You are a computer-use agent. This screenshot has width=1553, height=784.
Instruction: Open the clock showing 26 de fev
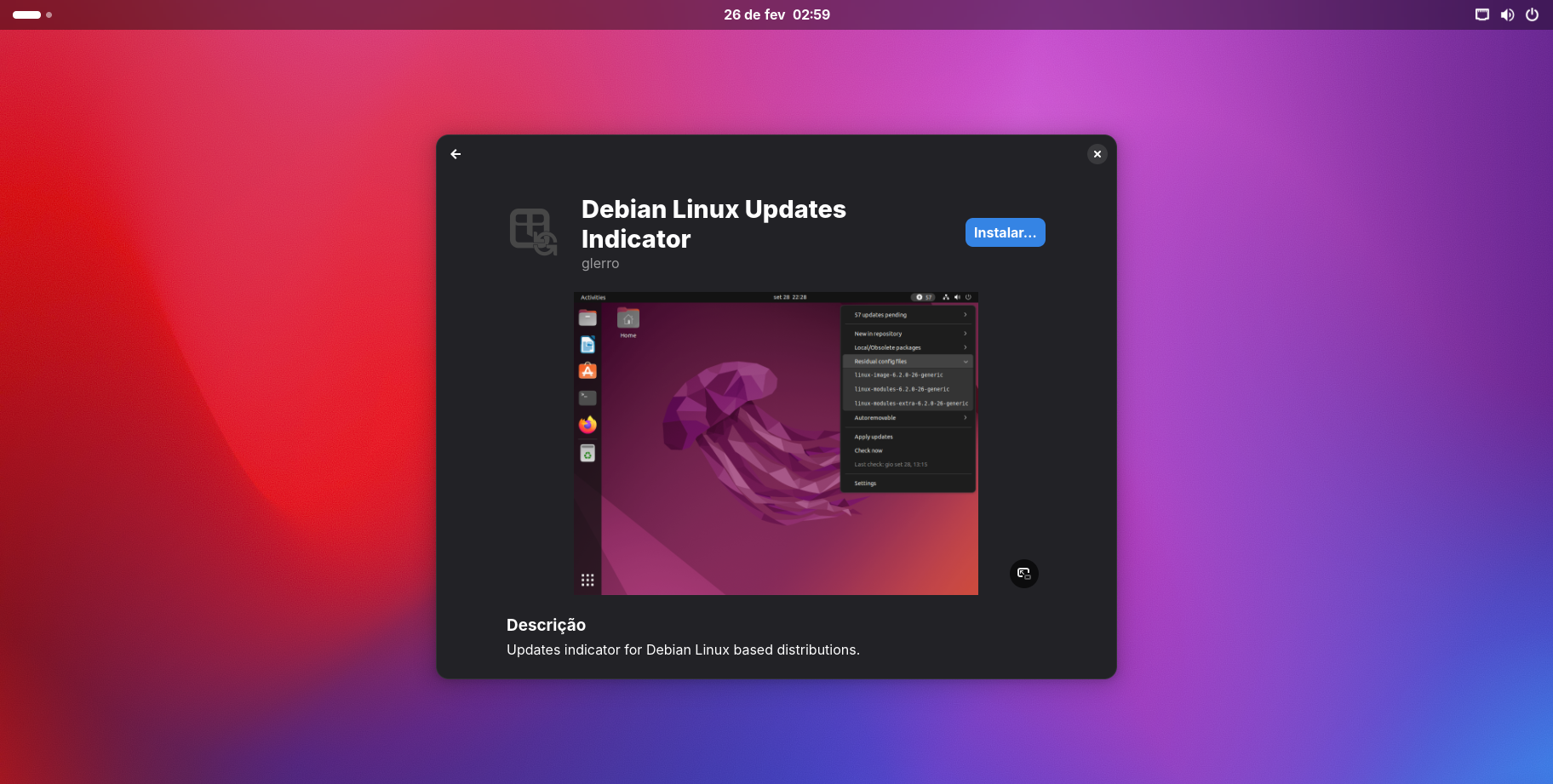776,14
